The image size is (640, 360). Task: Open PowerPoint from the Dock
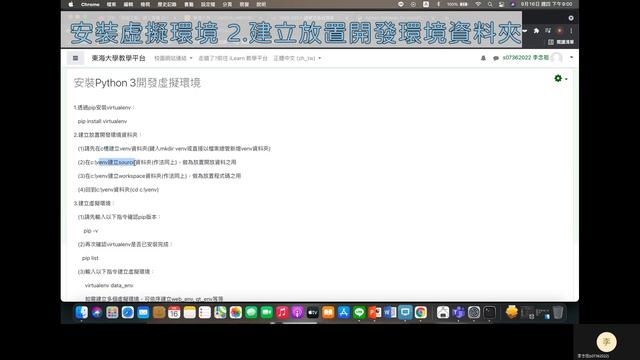pos(375,313)
